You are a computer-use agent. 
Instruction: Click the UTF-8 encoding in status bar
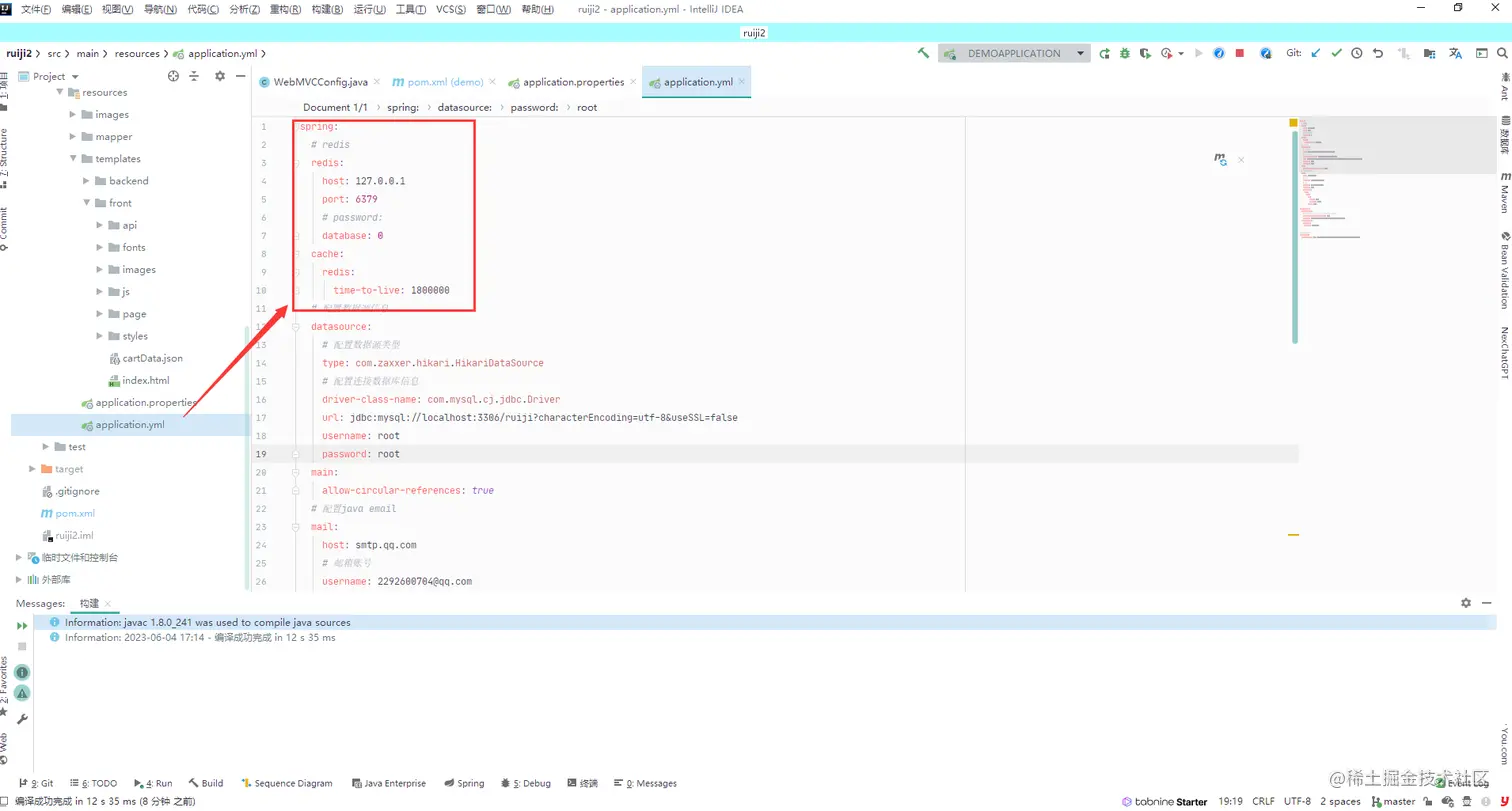pos(1297,801)
